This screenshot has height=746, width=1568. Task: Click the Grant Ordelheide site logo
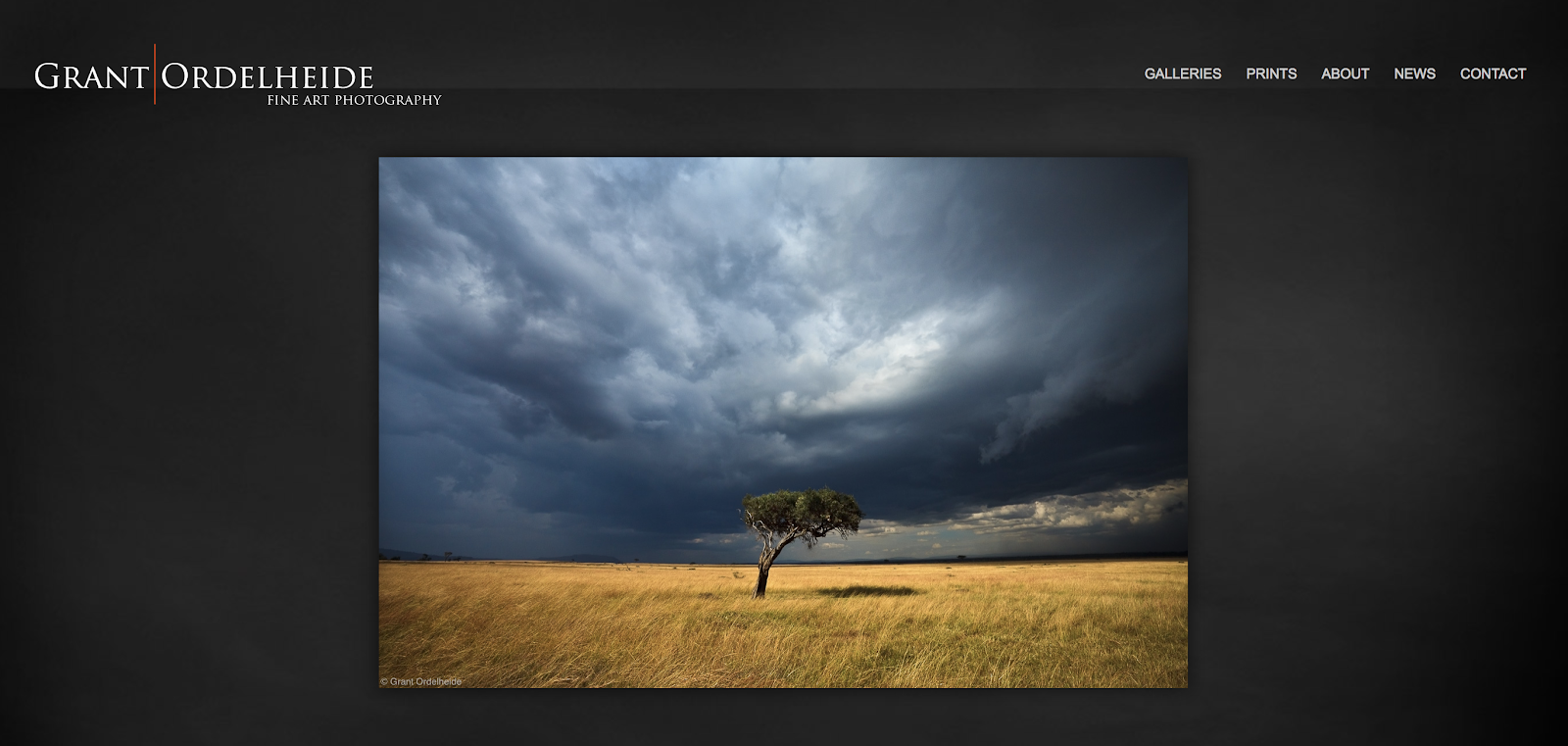[x=238, y=75]
